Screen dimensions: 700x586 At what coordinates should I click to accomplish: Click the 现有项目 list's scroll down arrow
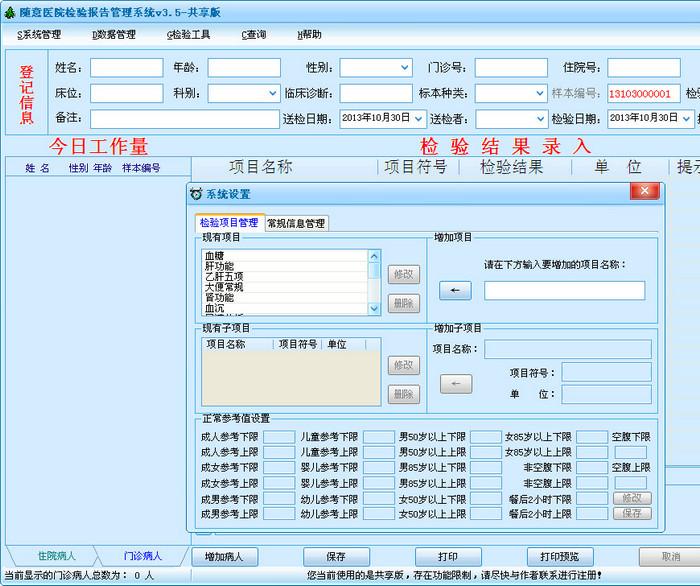coord(374,308)
